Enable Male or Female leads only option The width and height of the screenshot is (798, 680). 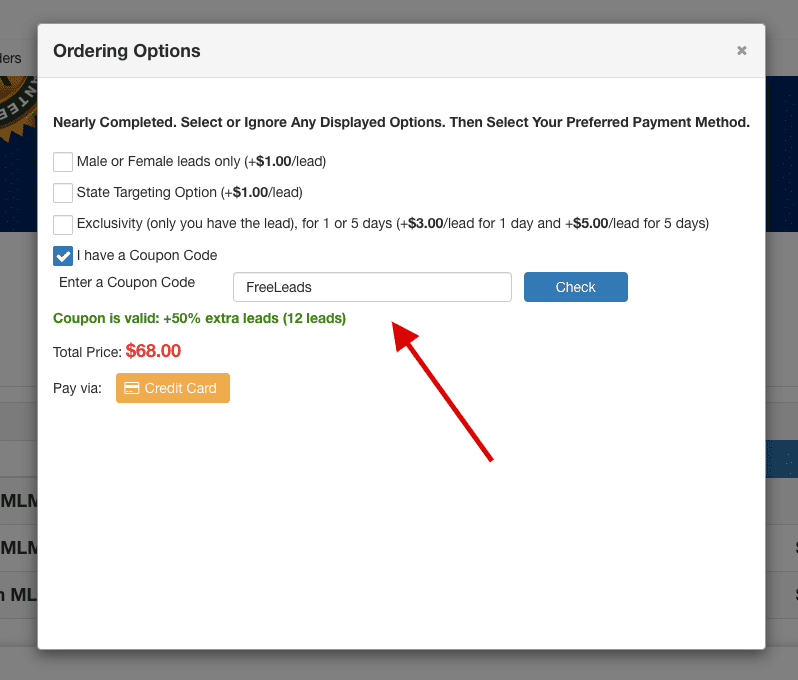pyautogui.click(x=63, y=162)
